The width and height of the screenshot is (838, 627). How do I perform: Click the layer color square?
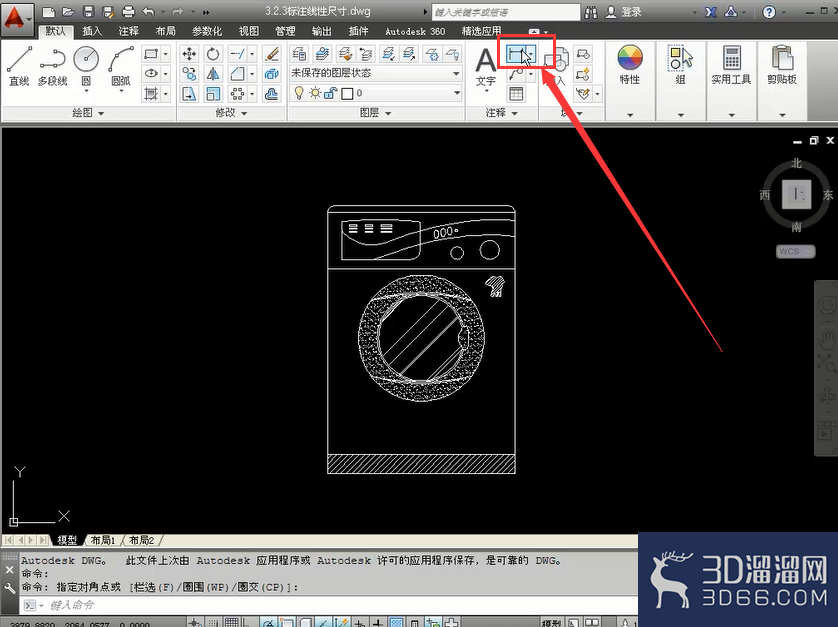(x=347, y=94)
